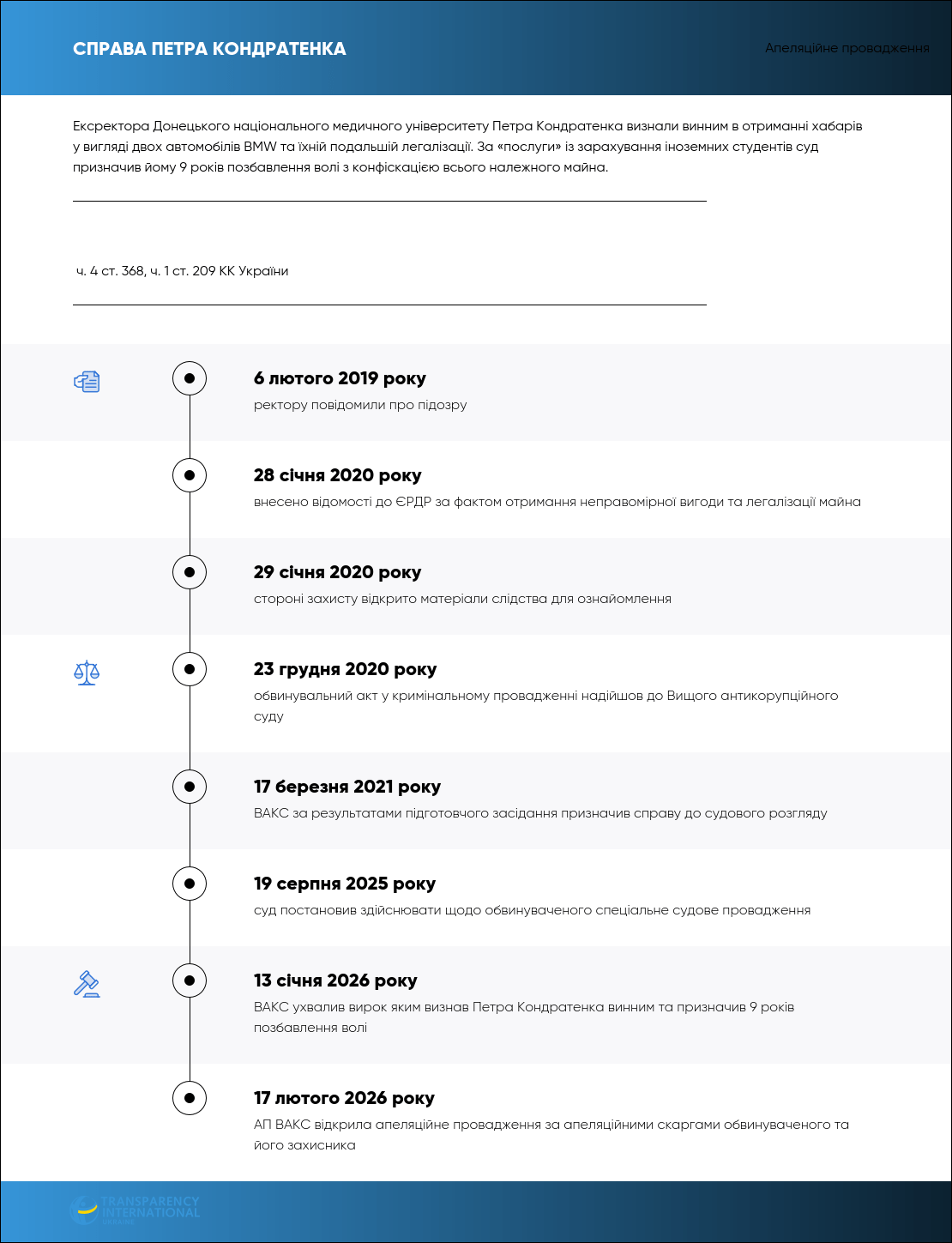Select the timeline marker for 17 березня 2021 року
This screenshot has width=952, height=1243.
(190, 787)
